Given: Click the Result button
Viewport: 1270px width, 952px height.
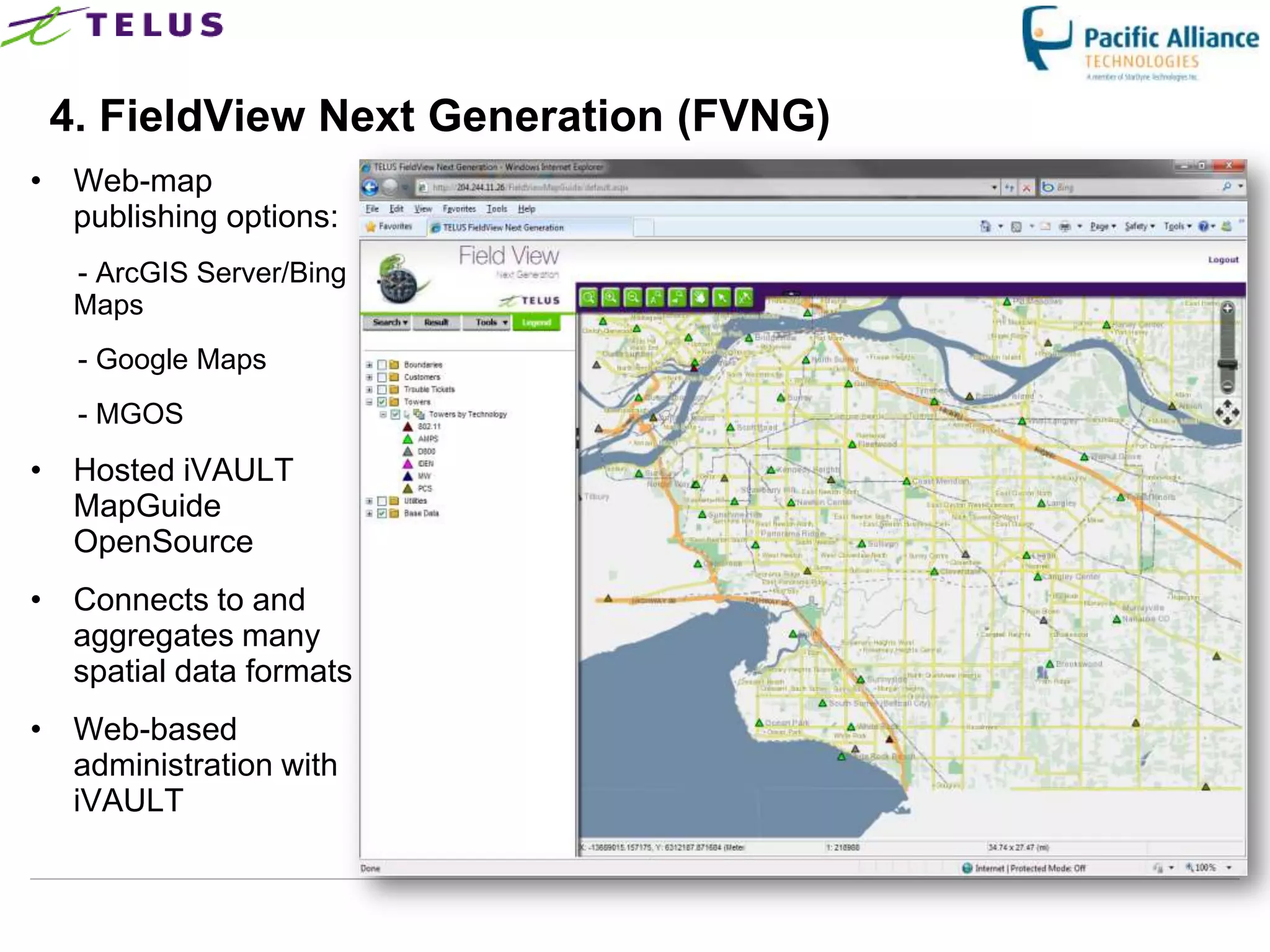Looking at the screenshot, I should pos(437,322).
